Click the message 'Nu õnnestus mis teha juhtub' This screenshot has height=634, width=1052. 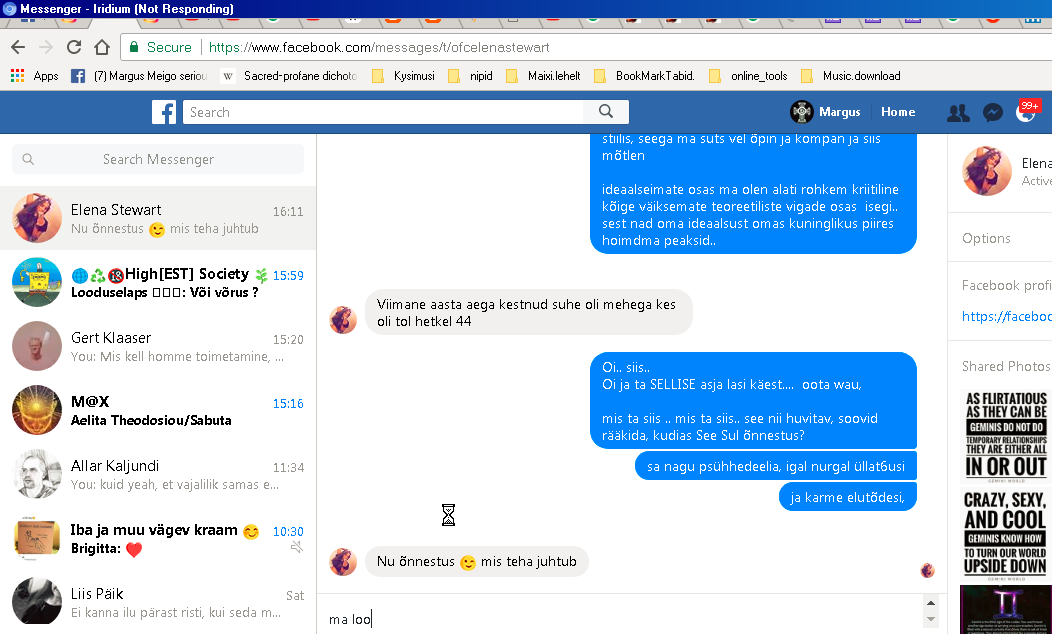pyautogui.click(x=476, y=562)
